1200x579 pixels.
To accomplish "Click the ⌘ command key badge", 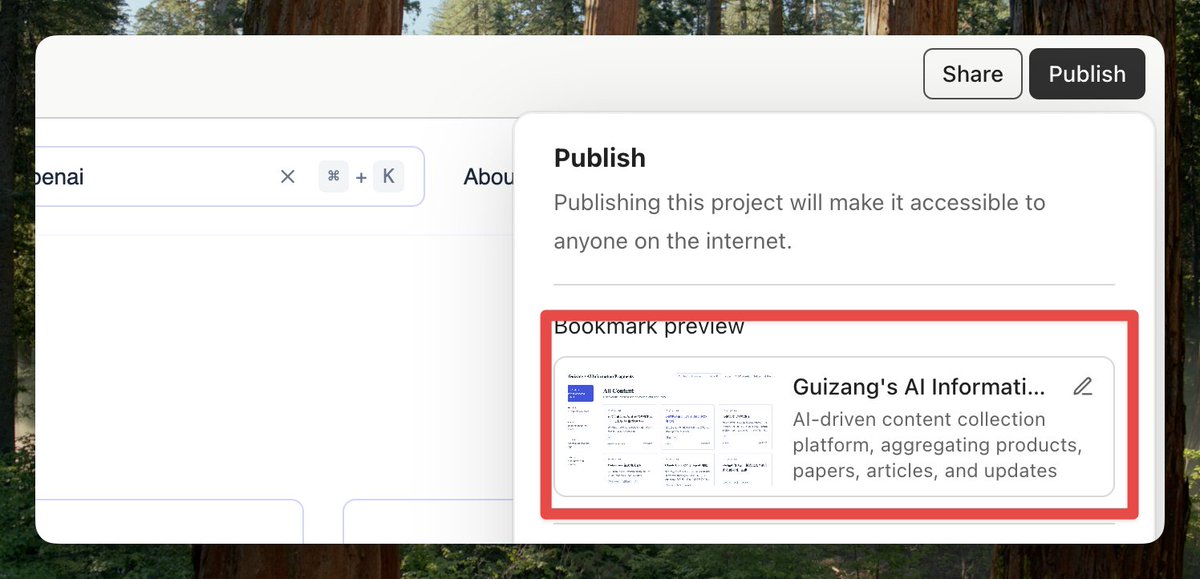I will coord(334,177).
